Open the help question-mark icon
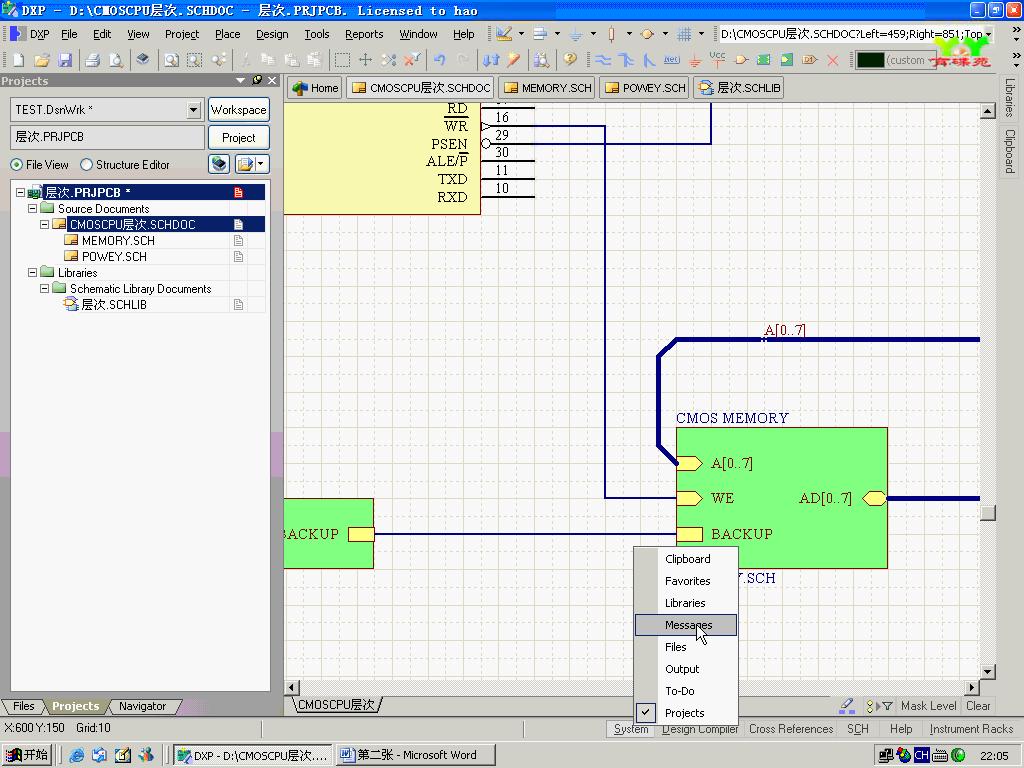The image size is (1024, 768). (570, 60)
